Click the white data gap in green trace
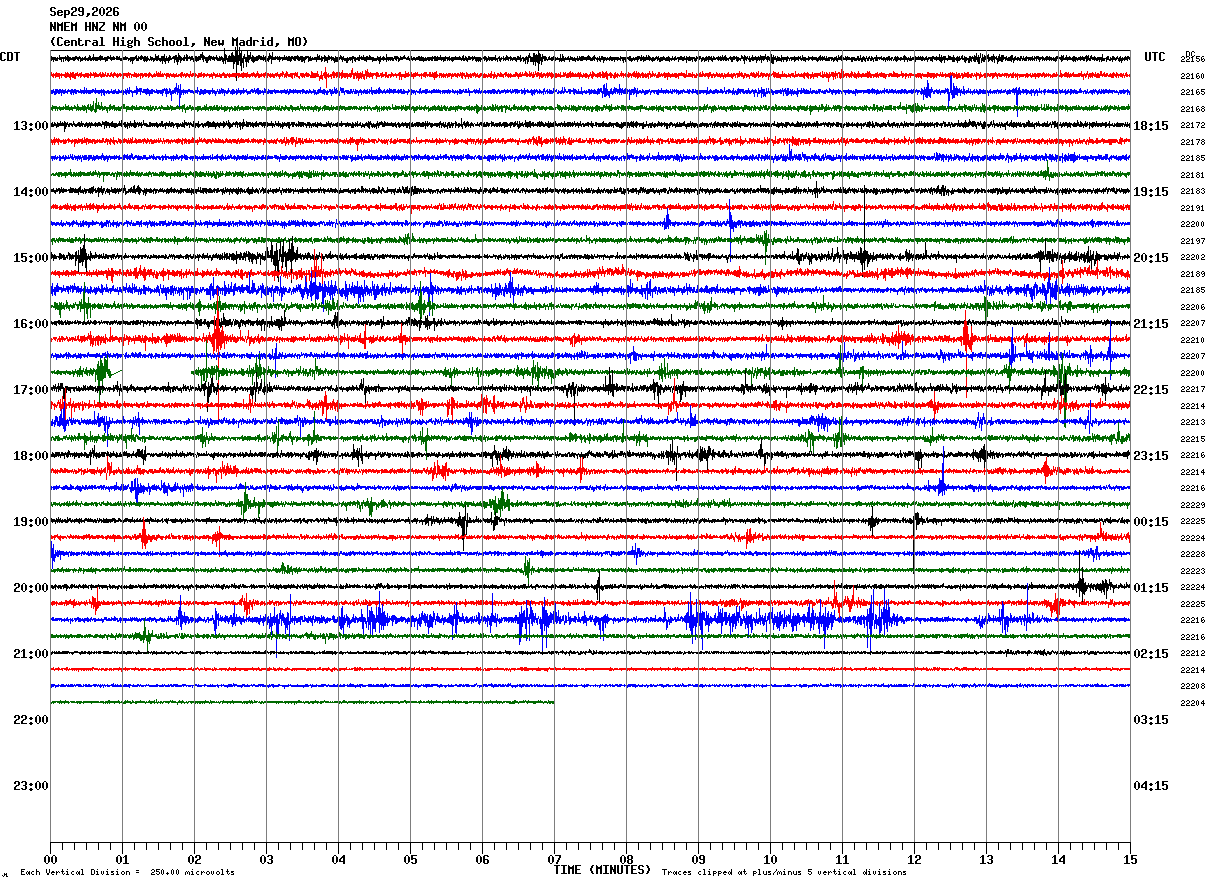The height and width of the screenshot is (886, 1210). 157,373
